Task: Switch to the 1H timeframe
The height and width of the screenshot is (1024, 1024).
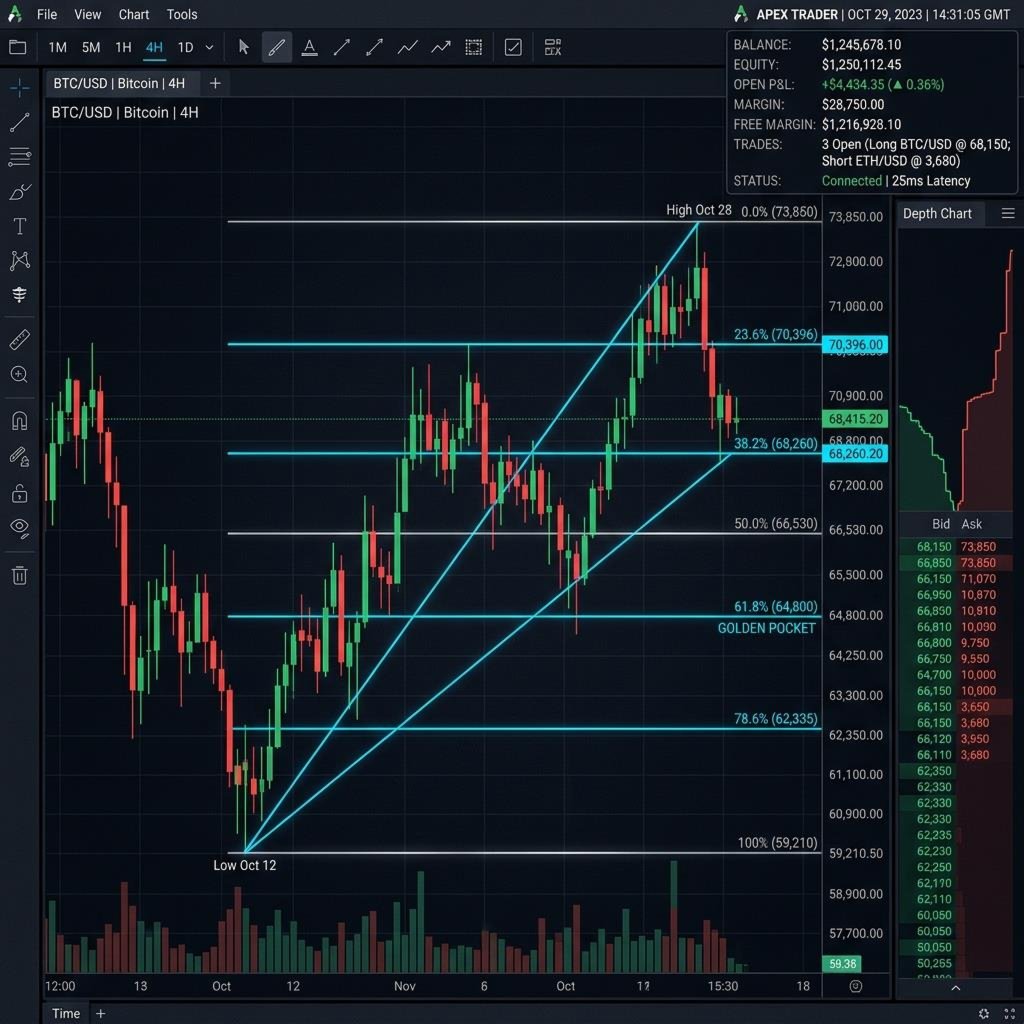Action: pos(123,48)
